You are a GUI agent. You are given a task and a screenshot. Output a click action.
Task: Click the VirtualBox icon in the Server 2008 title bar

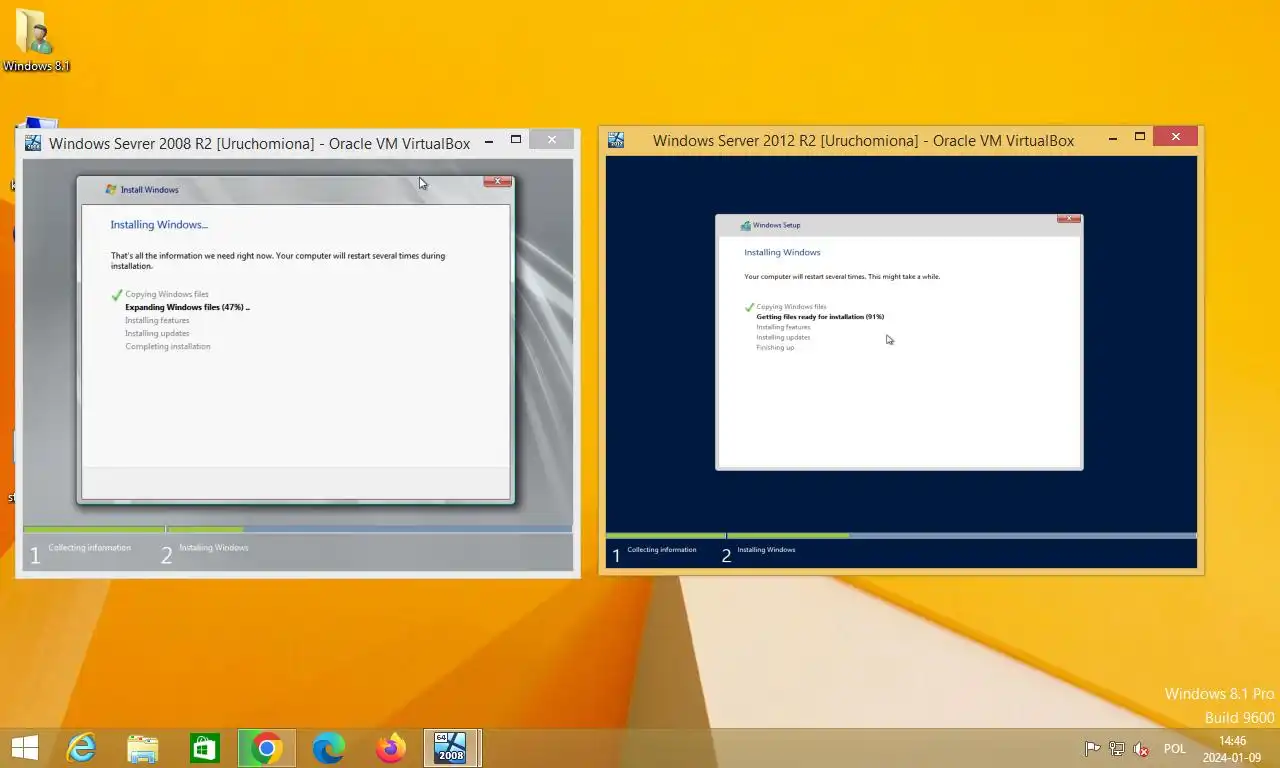pyautogui.click(x=33, y=142)
